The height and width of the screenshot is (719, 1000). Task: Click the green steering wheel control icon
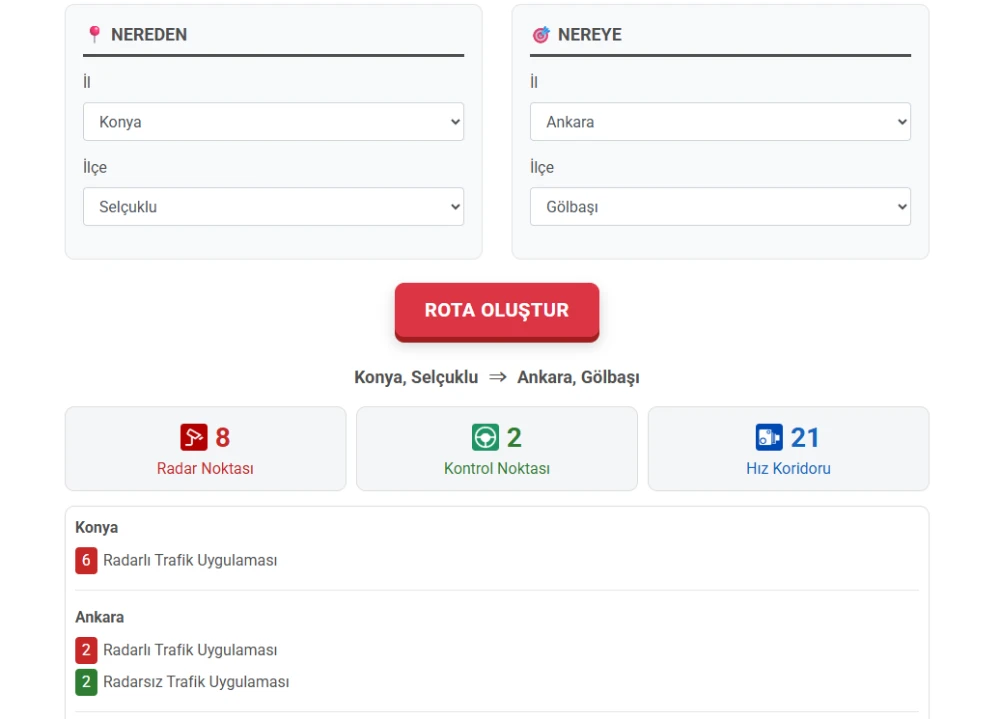pos(485,437)
